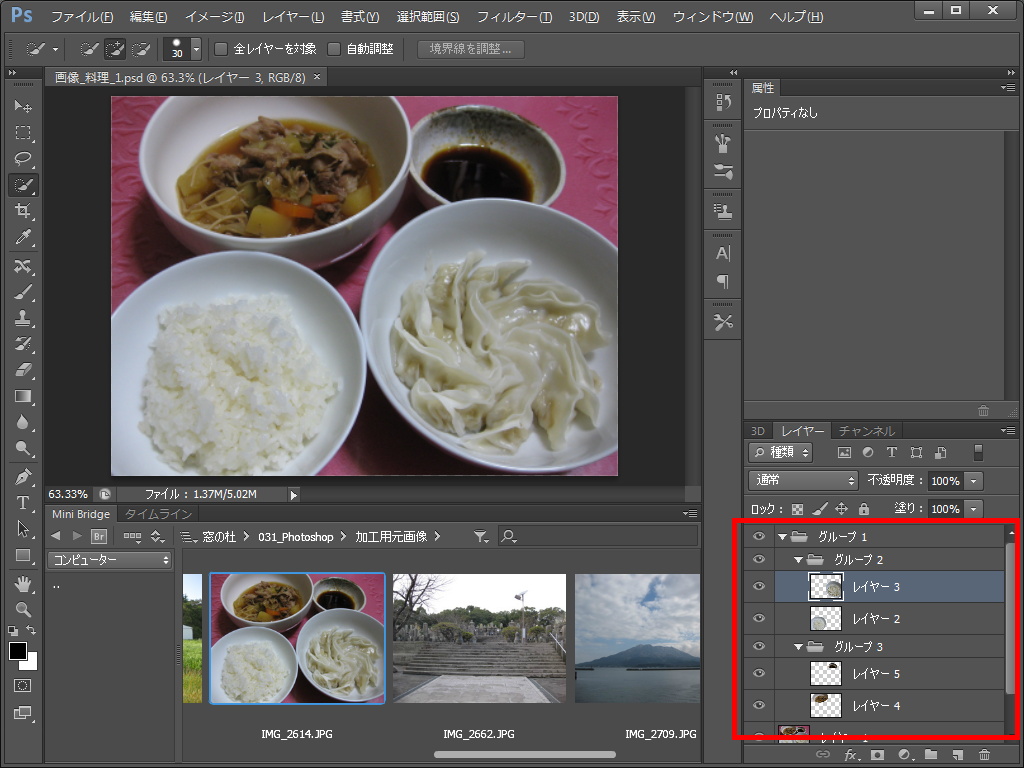Open the イメージ menu
The image size is (1024, 768).
pyautogui.click(x=214, y=17)
